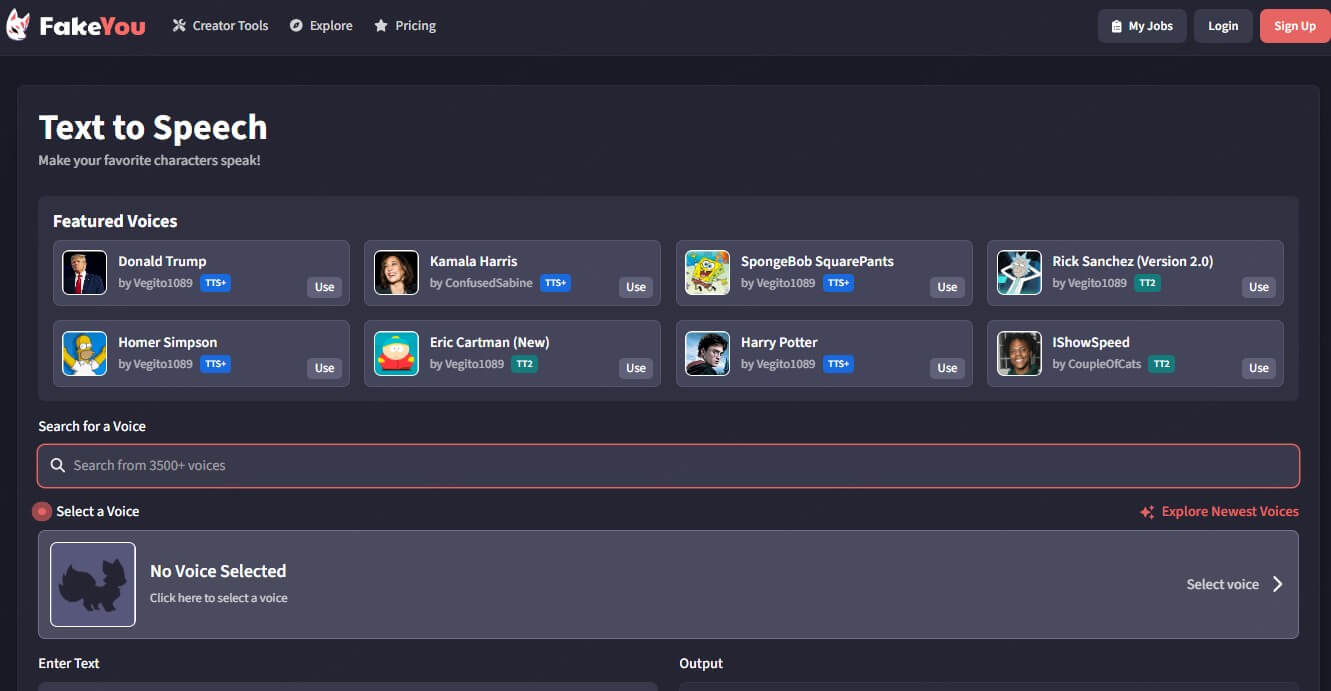Click 'by ConfusedSabine' author text
The width and height of the screenshot is (1331, 691).
click(x=481, y=283)
